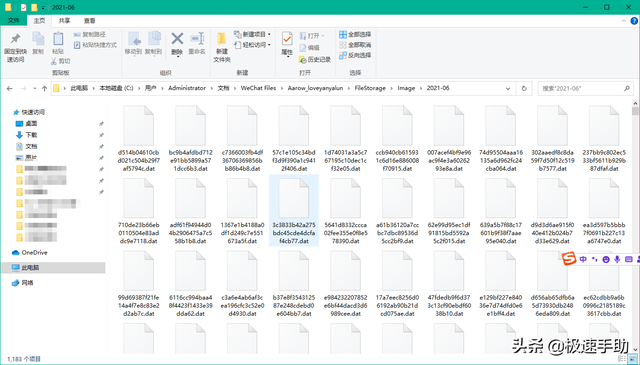Click the Up one level arrow

tap(44, 89)
